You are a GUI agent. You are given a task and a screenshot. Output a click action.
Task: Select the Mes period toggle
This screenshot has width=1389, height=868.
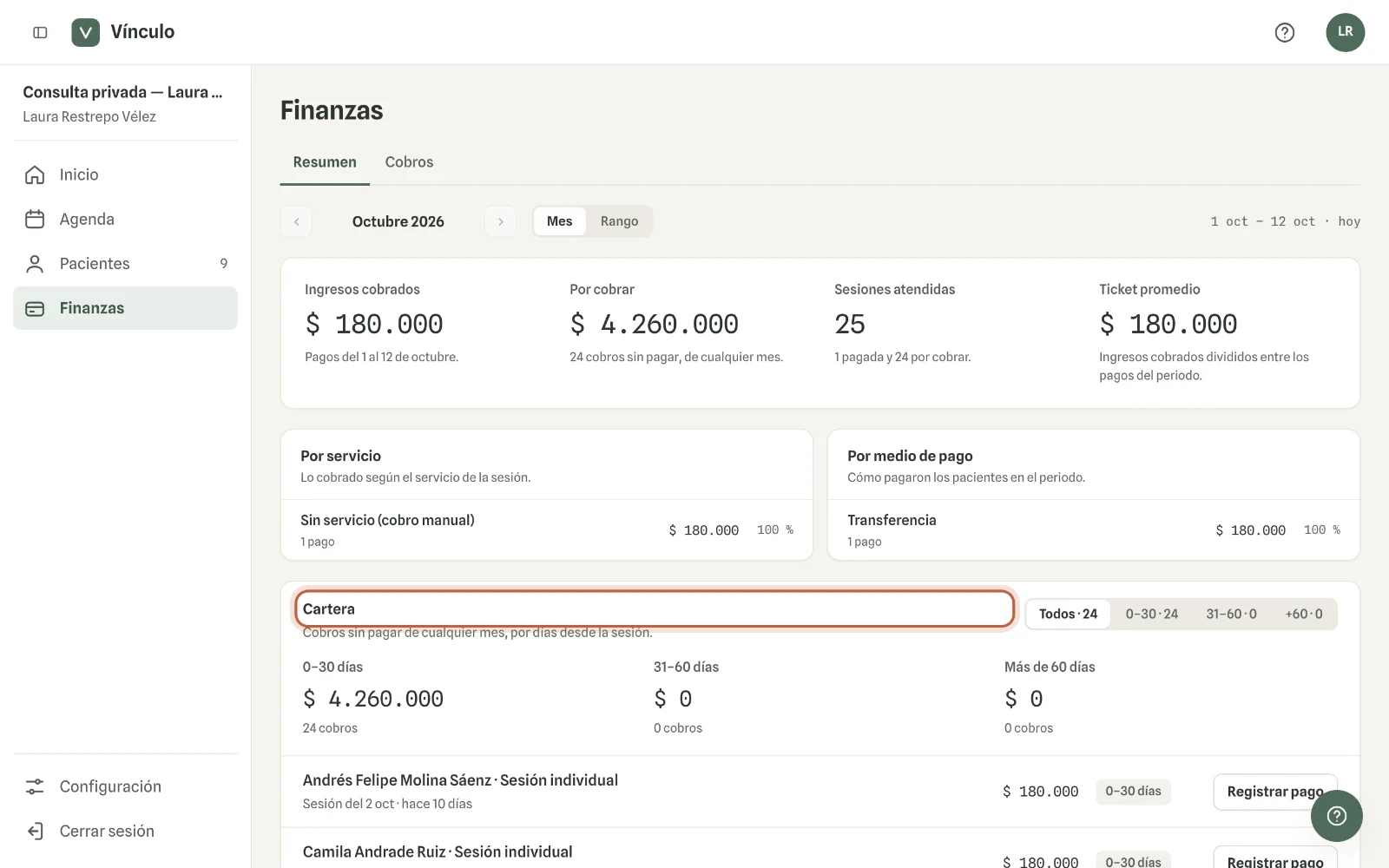[x=559, y=221]
